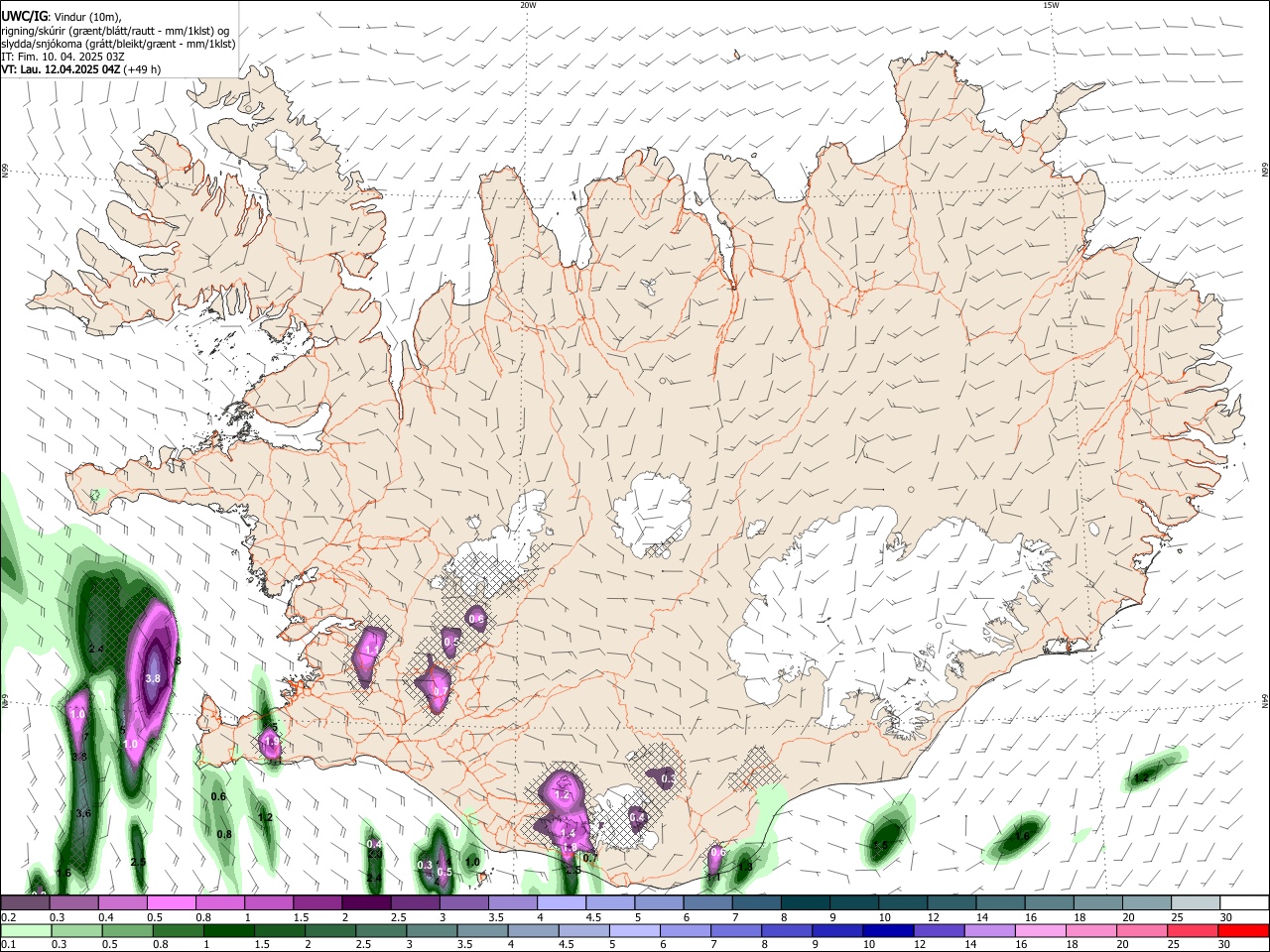Viewport: 1270px width, 952px height.
Task: Click the red lower legend swatch at 30
Action: (x=1241, y=930)
